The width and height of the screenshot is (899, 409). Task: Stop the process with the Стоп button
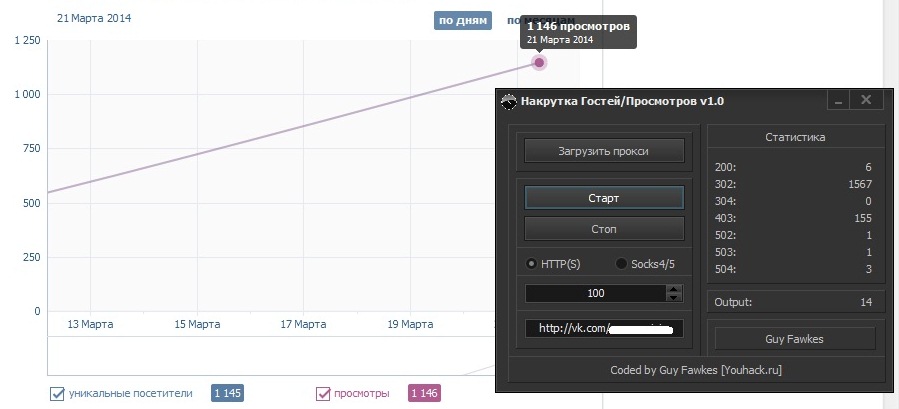click(x=604, y=229)
